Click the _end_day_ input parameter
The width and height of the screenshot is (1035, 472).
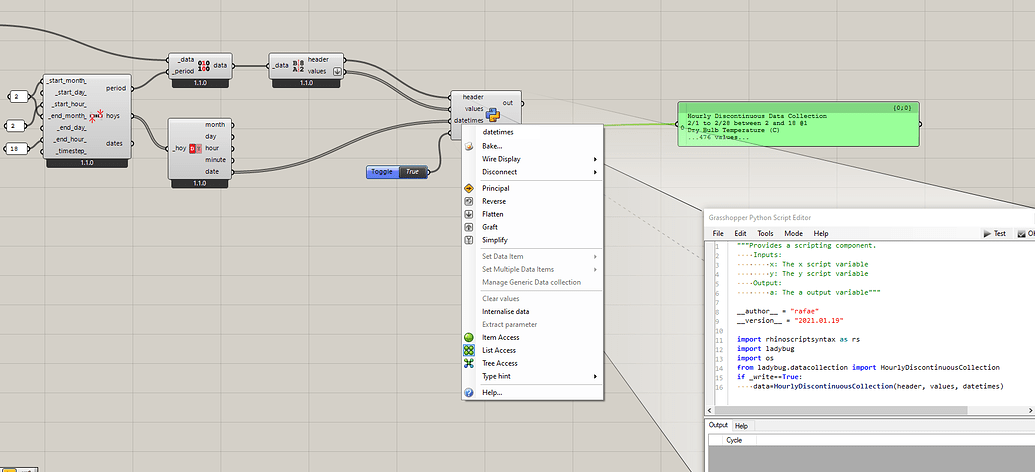click(71, 127)
